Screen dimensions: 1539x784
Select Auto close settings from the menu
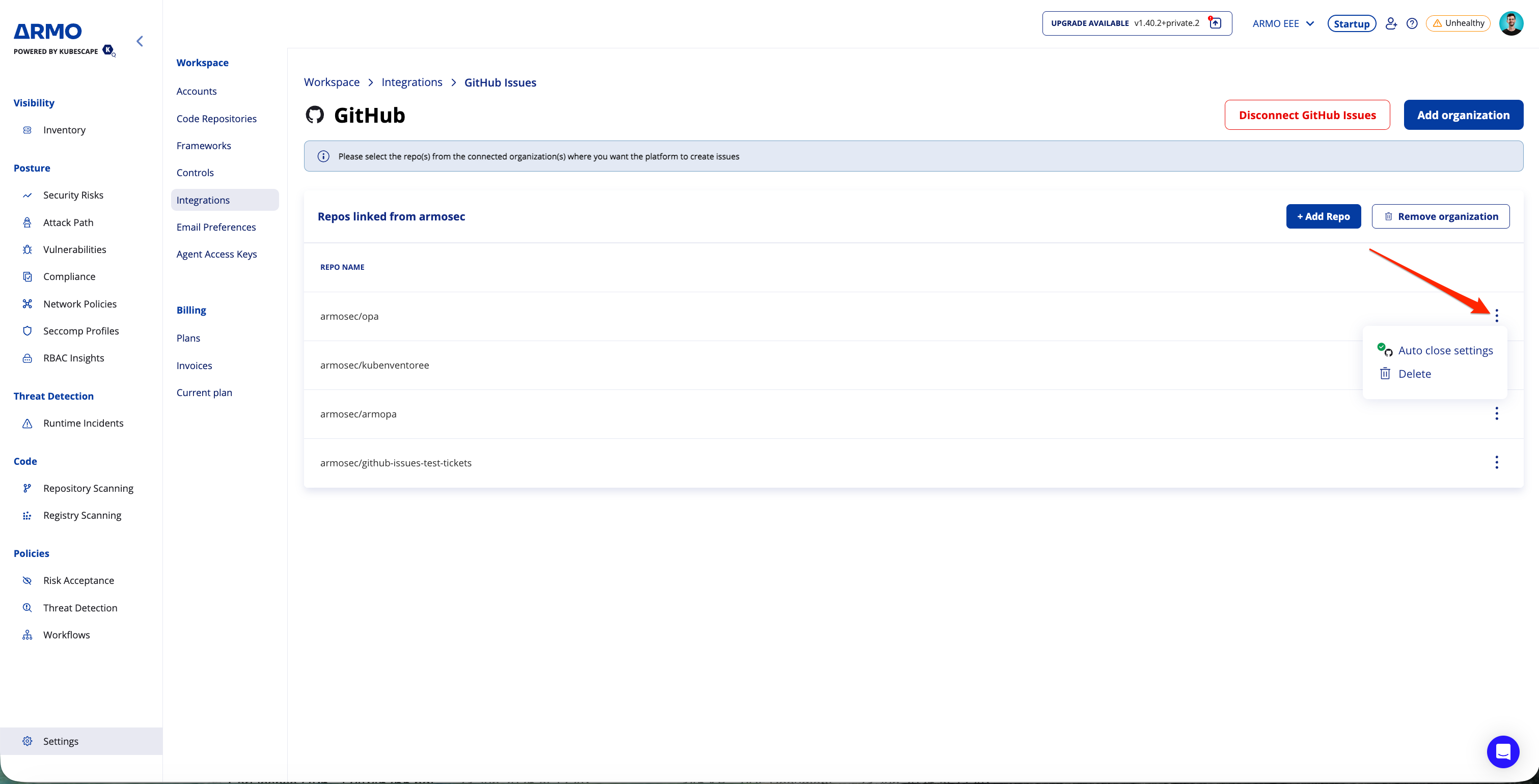(x=1435, y=350)
